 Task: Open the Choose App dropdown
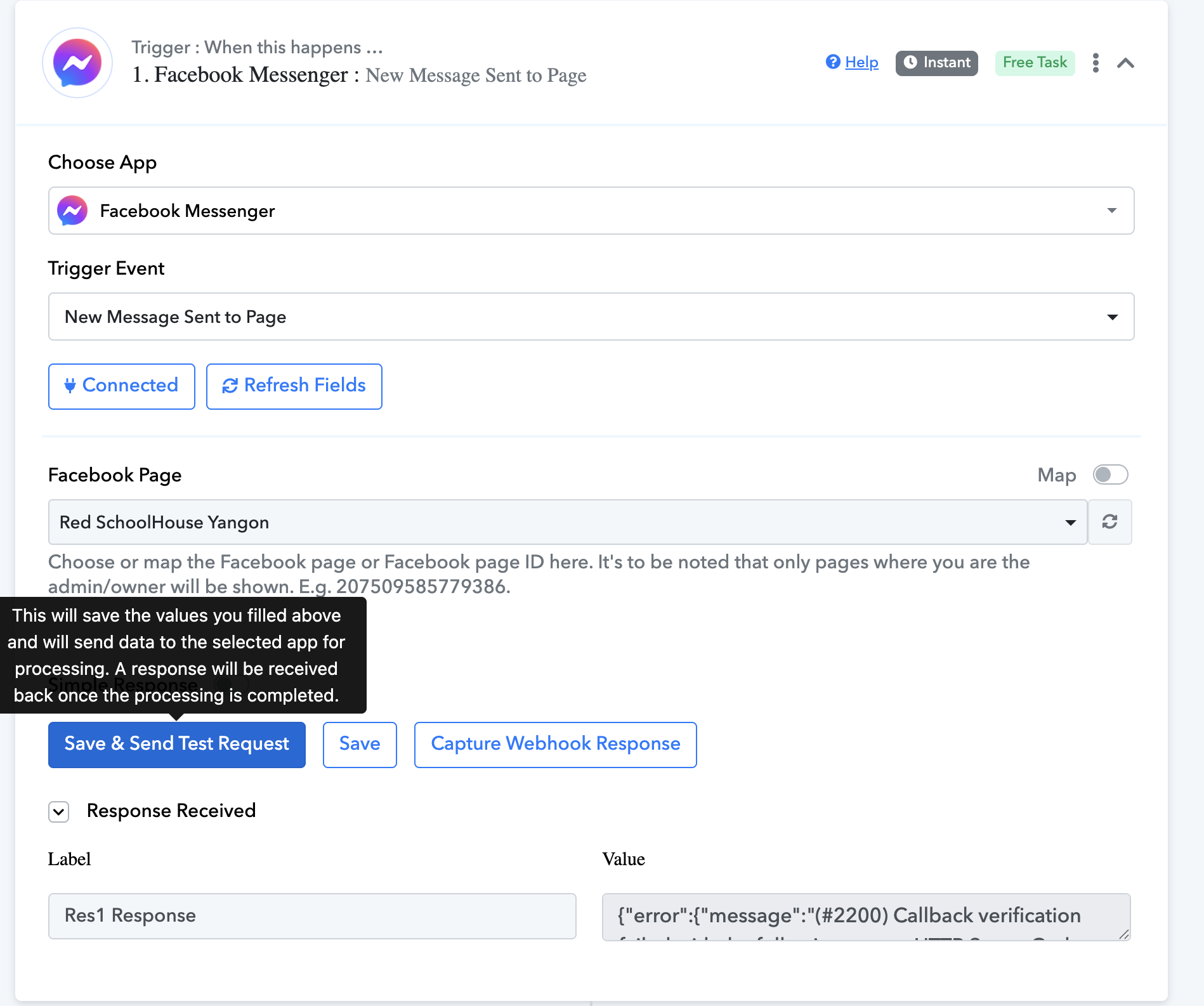1111,211
